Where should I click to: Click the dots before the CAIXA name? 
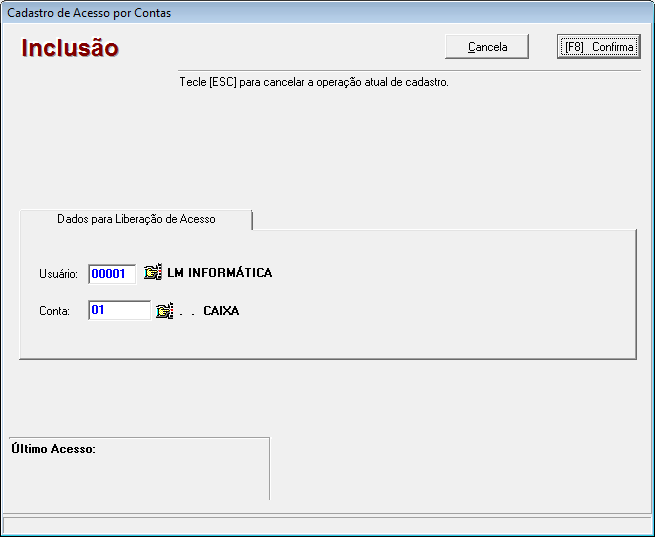pyautogui.click(x=186, y=312)
